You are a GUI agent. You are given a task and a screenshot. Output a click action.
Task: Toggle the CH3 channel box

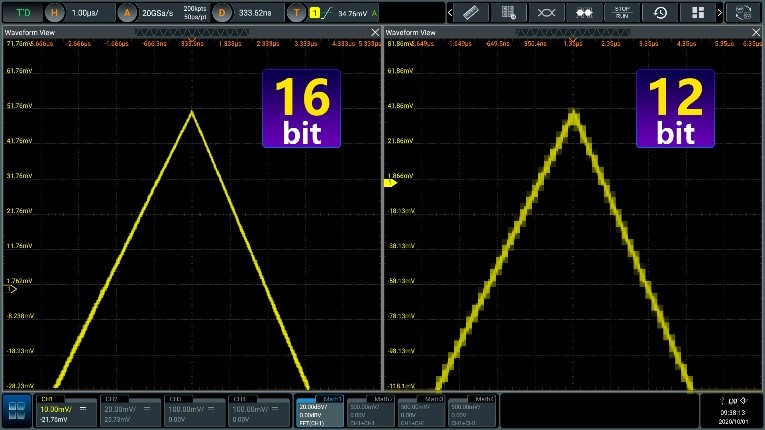coord(196,409)
